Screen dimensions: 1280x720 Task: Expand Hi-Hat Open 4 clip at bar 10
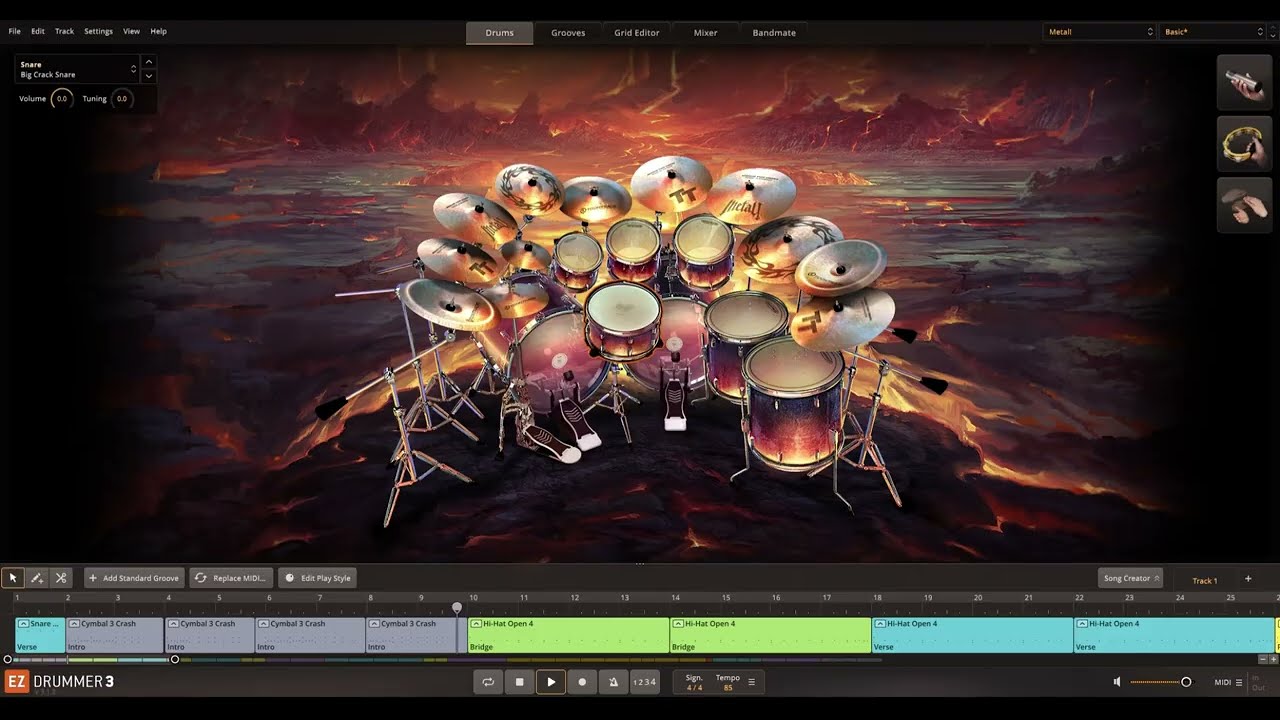(x=475, y=624)
